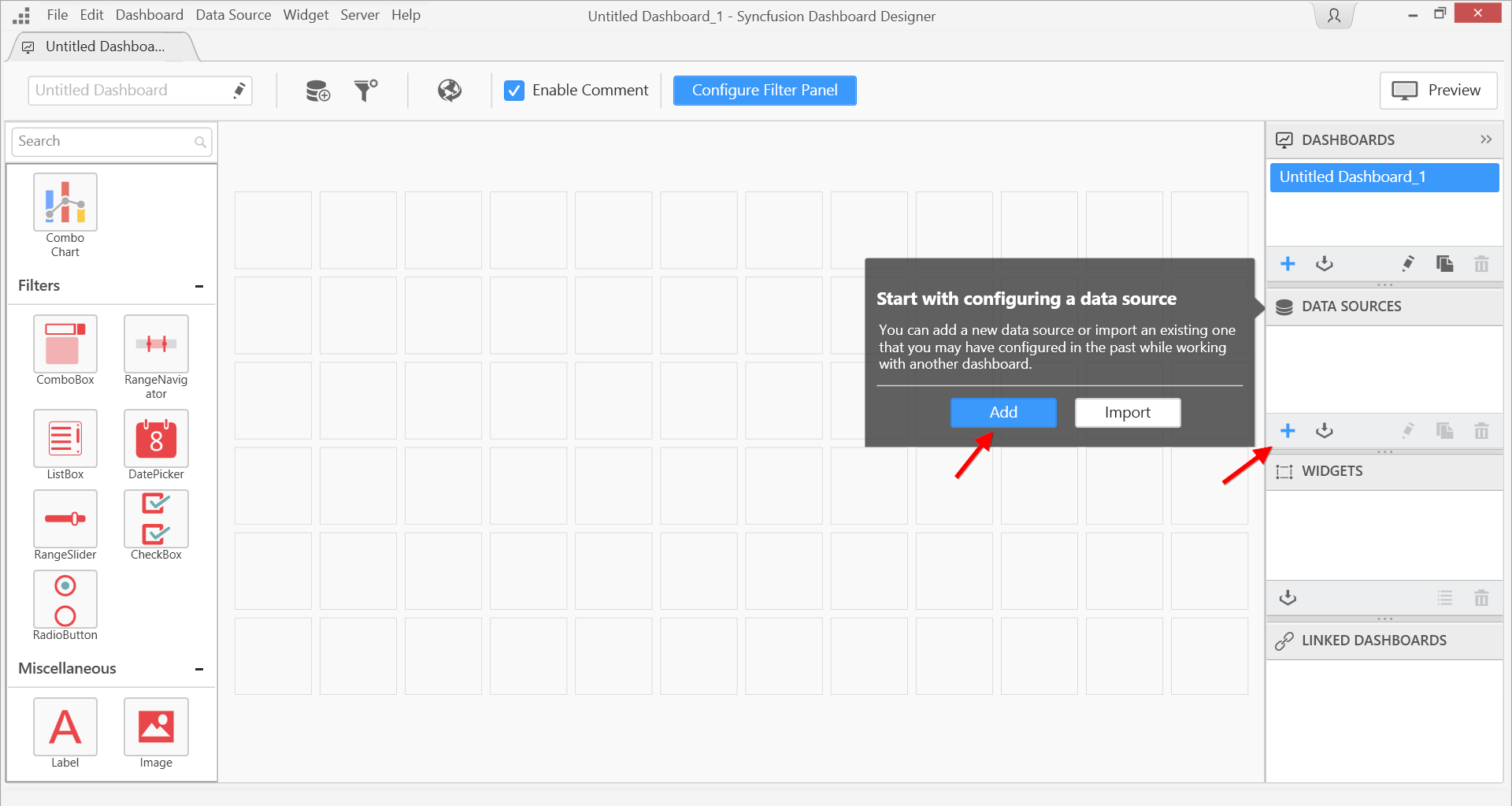1512x806 pixels.
Task: Click the Configure Filter Panel button
Action: (765, 91)
